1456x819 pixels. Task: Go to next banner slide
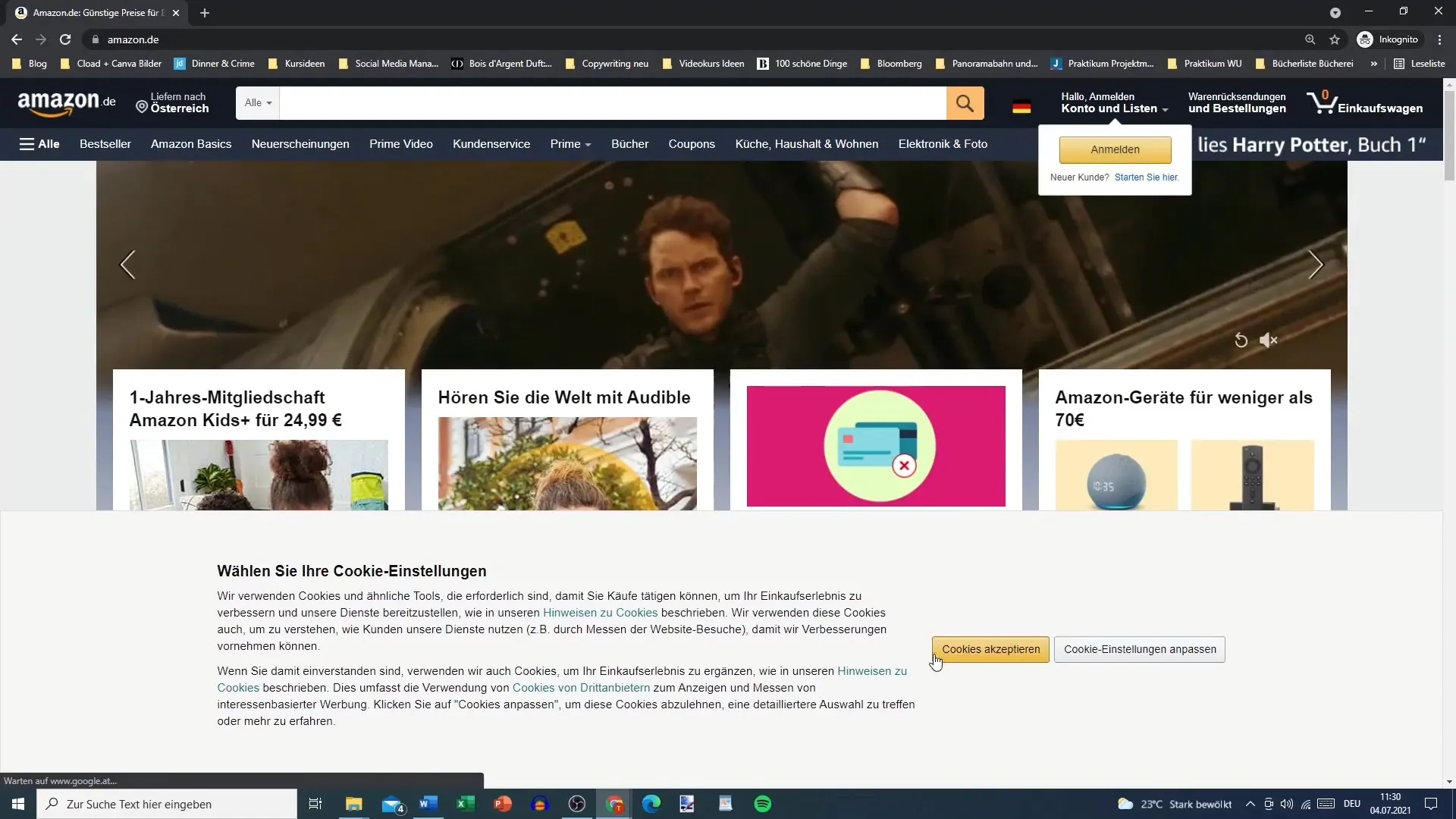coord(1316,265)
